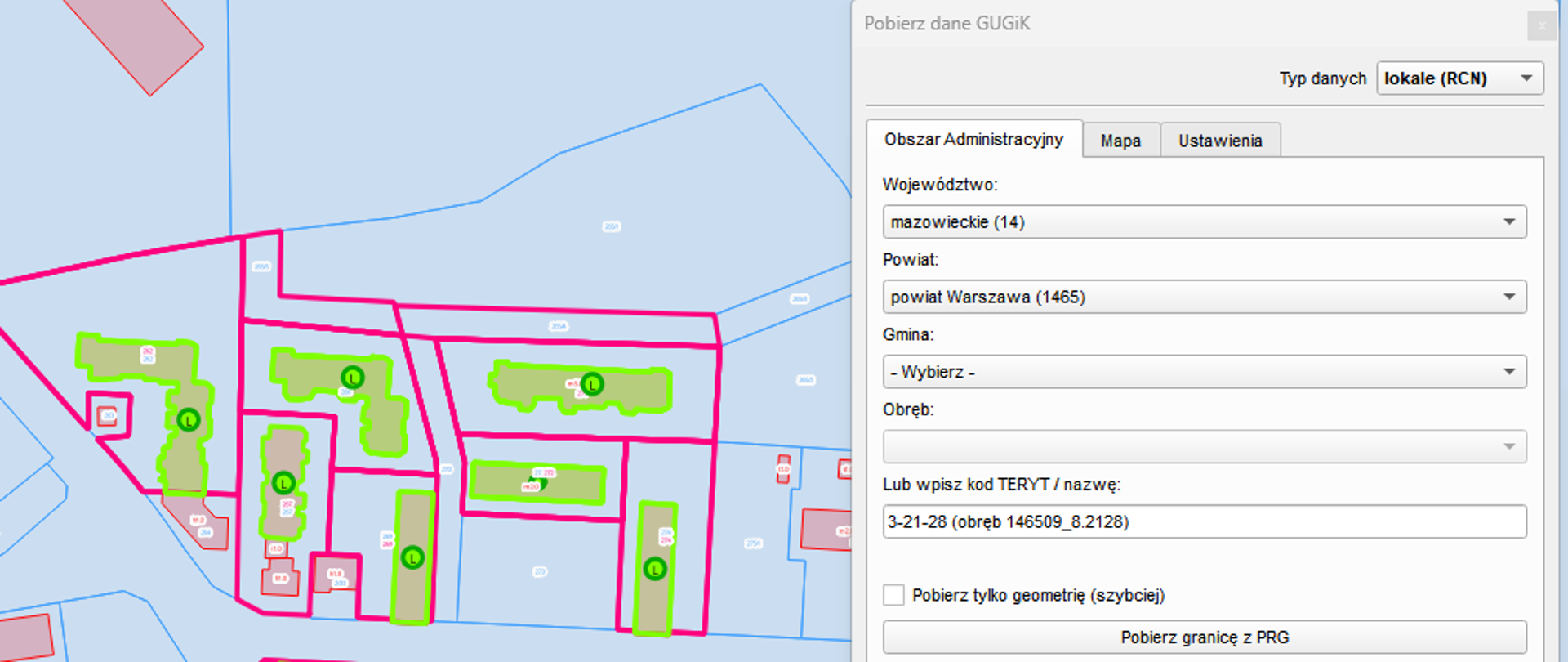Switch to the Mapa tab
The width and height of the screenshot is (1568, 662).
pos(1120,141)
